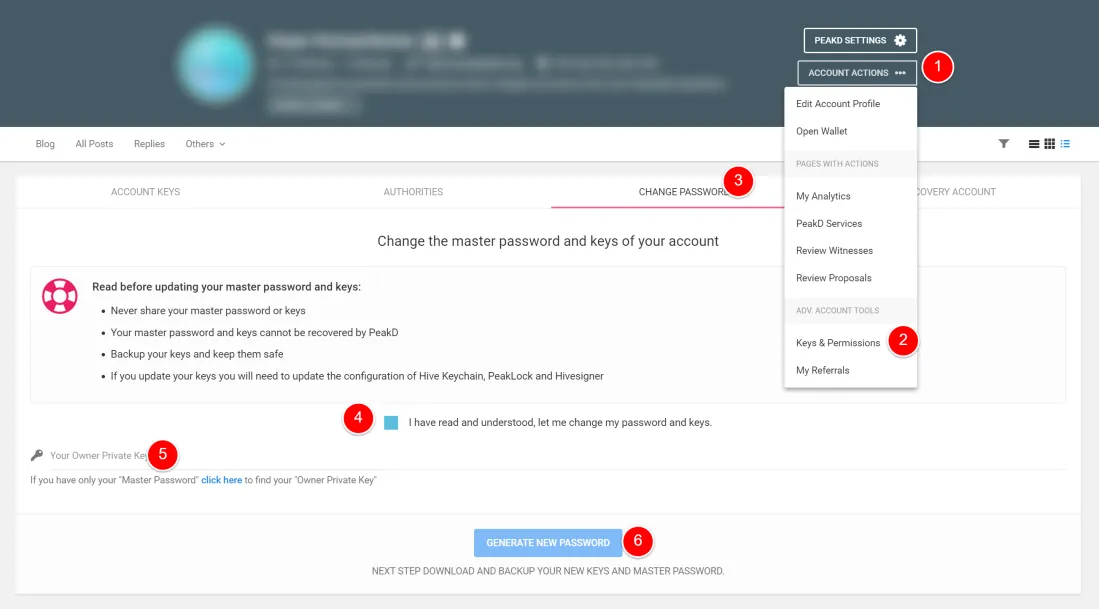Click the blurred profile avatar
Screen dimensions: 1099x609
[x=215, y=64]
